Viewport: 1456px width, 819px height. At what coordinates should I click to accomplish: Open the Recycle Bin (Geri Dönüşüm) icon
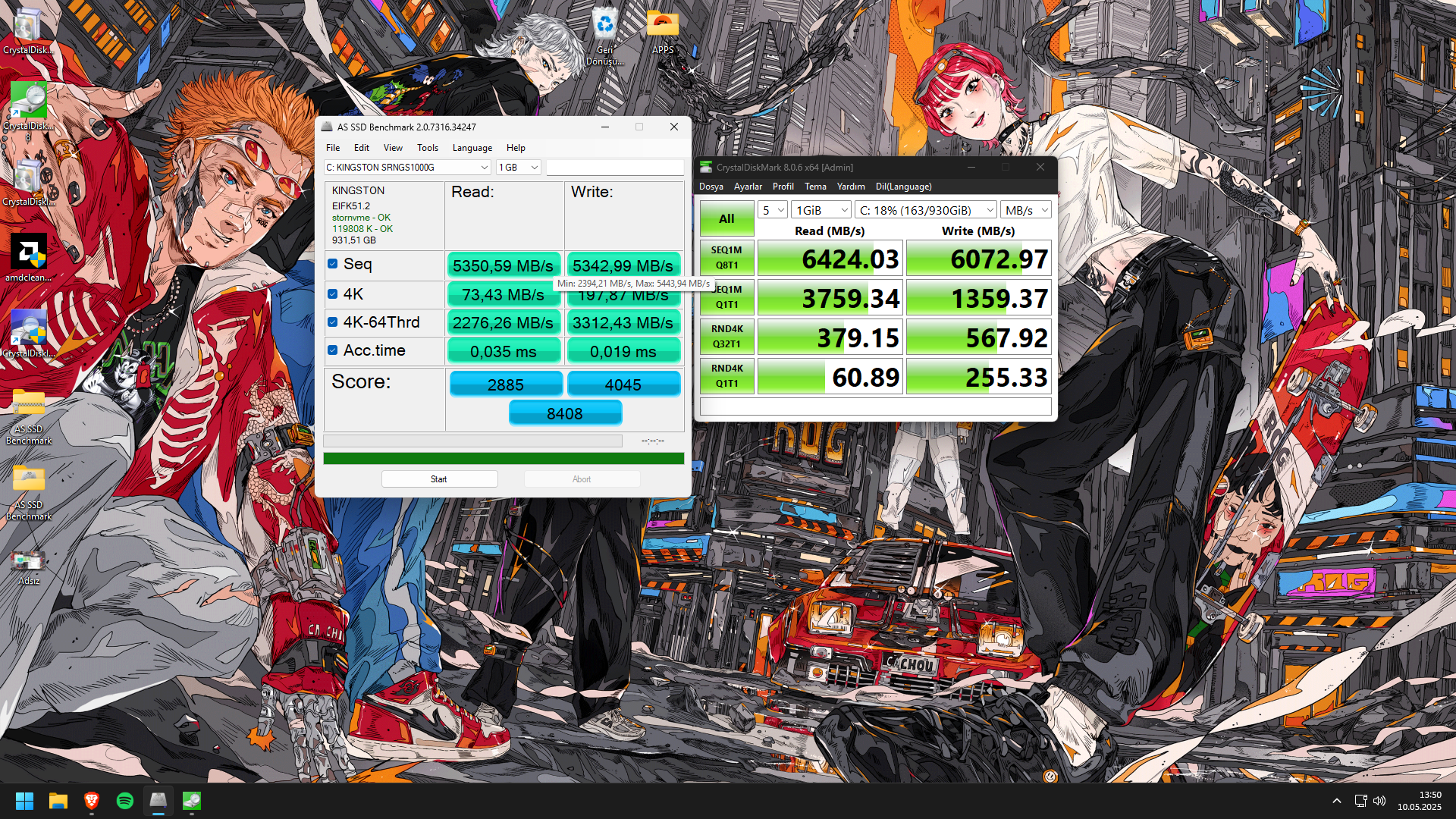coord(604,36)
